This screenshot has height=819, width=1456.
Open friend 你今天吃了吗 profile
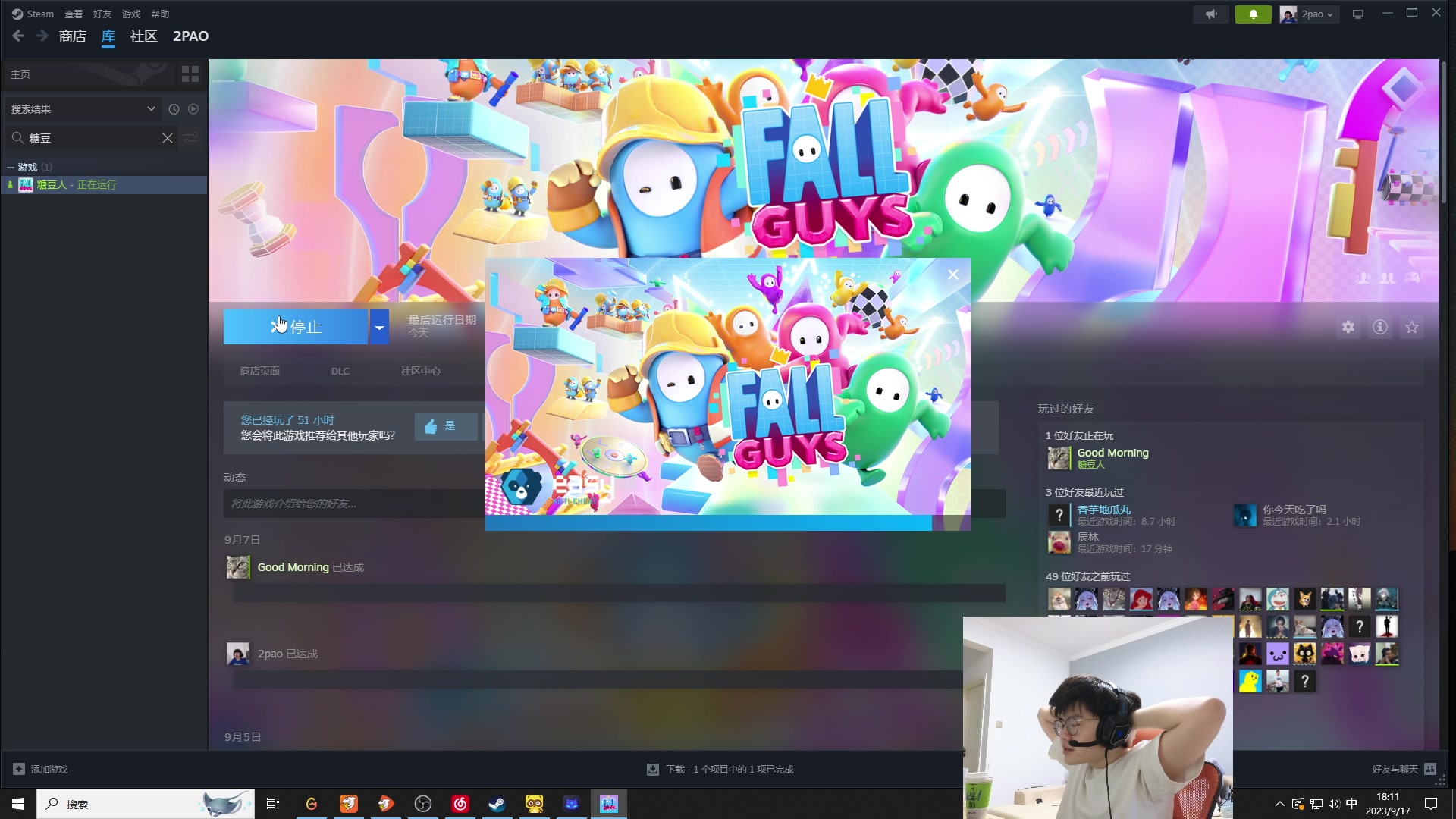tap(1294, 510)
